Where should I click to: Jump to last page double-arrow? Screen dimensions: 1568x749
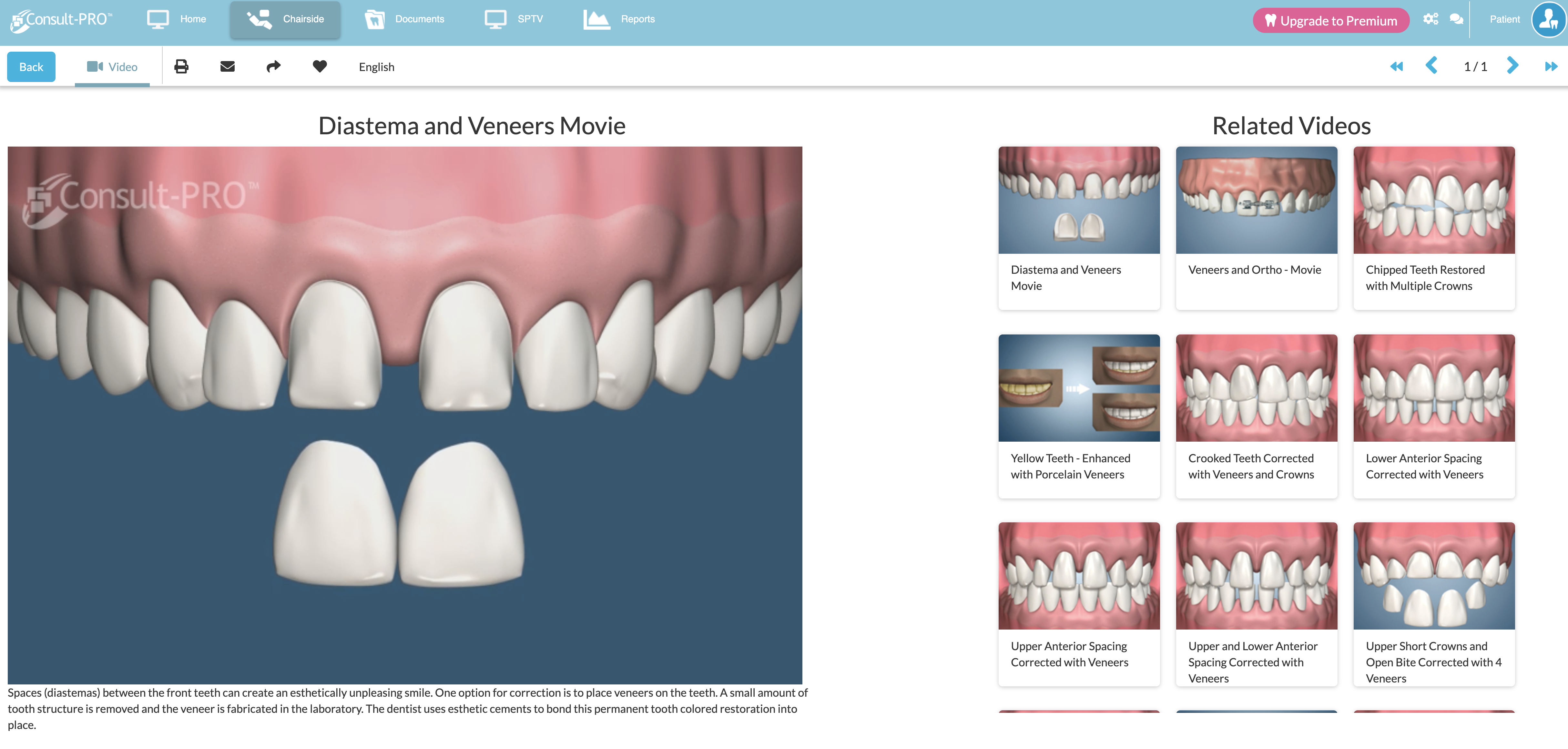(1551, 67)
